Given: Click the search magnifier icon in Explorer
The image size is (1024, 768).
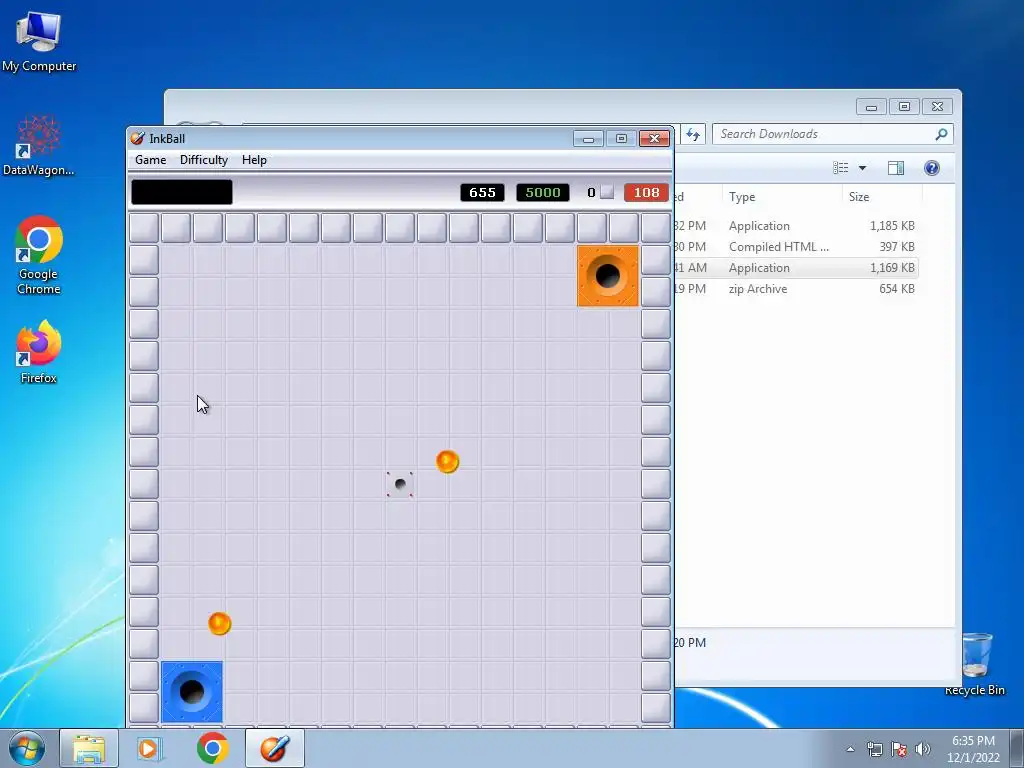Looking at the screenshot, I should coord(941,134).
